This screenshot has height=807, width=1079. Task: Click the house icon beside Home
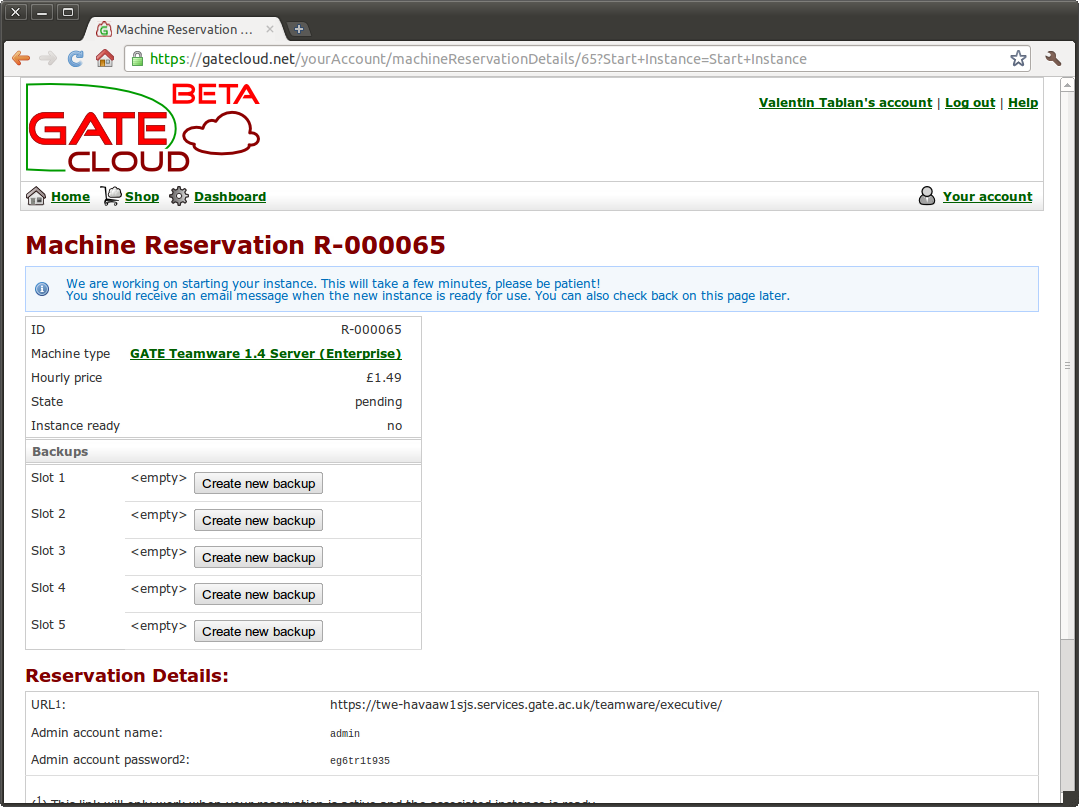(36, 196)
